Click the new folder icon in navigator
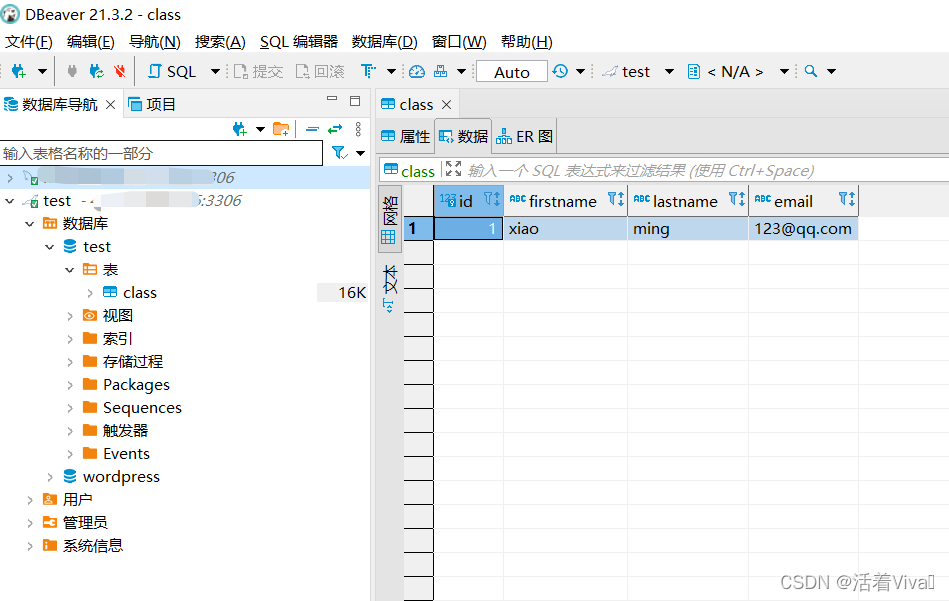Screen dimensions: 949x601 coord(281,129)
